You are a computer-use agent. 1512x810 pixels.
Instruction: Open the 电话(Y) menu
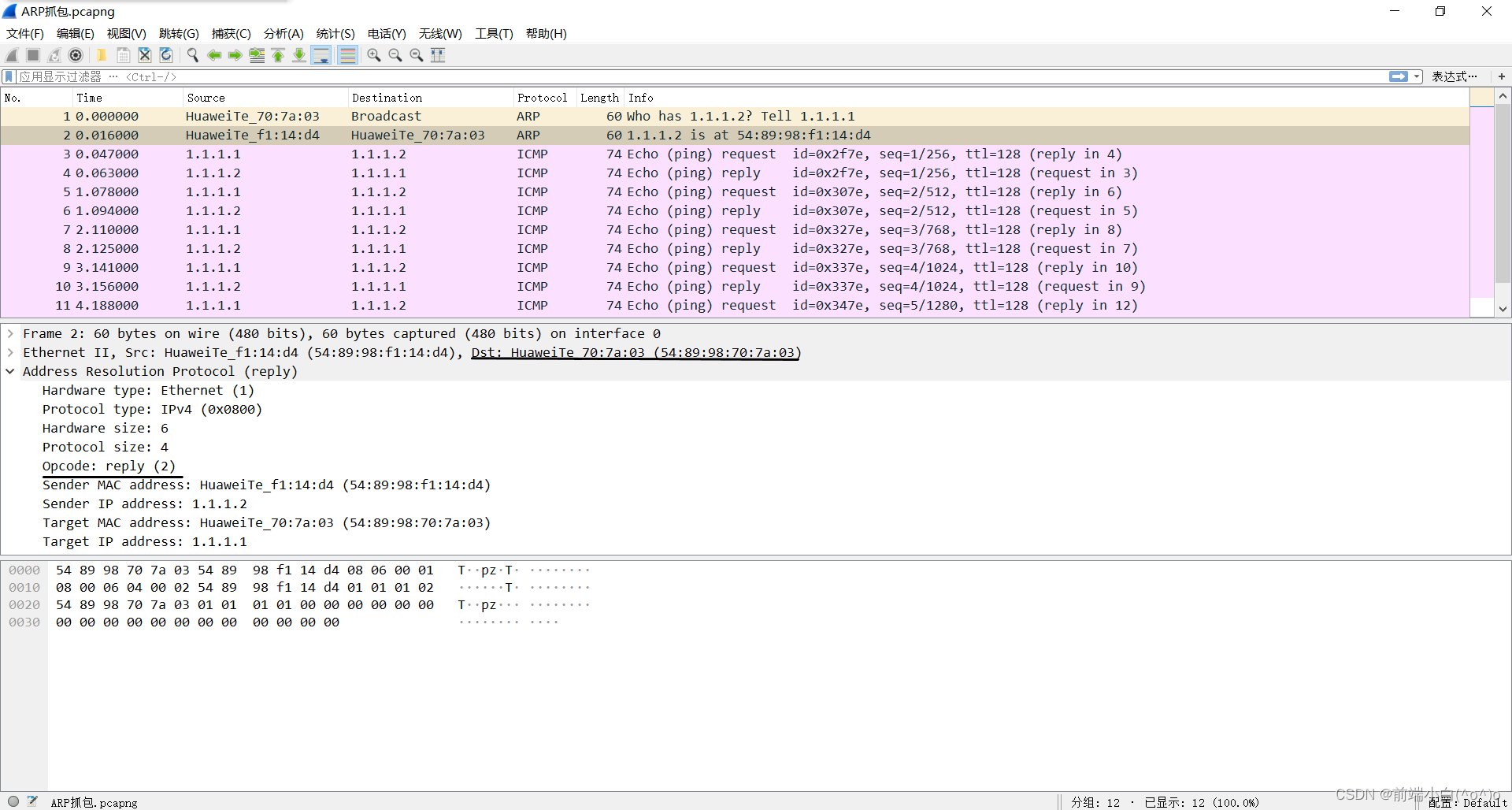pyautogui.click(x=387, y=34)
